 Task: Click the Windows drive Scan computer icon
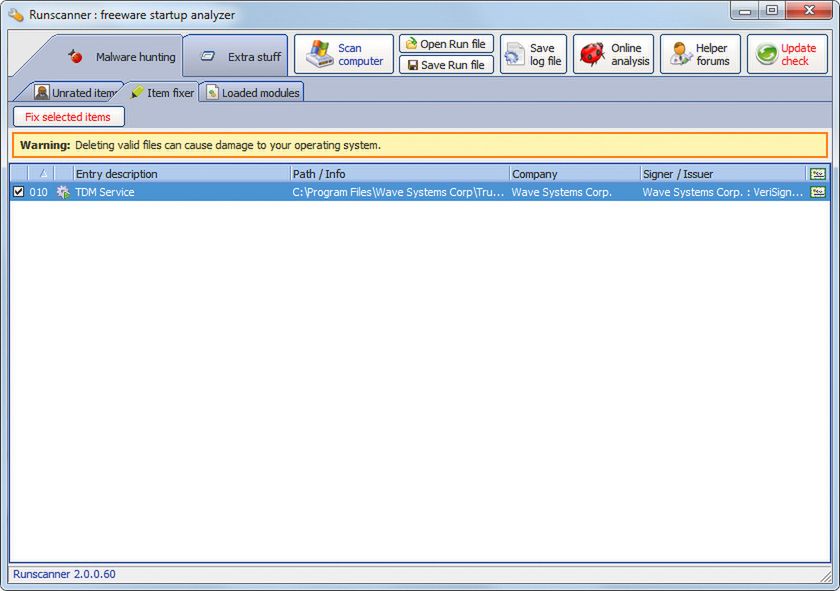pyautogui.click(x=320, y=54)
